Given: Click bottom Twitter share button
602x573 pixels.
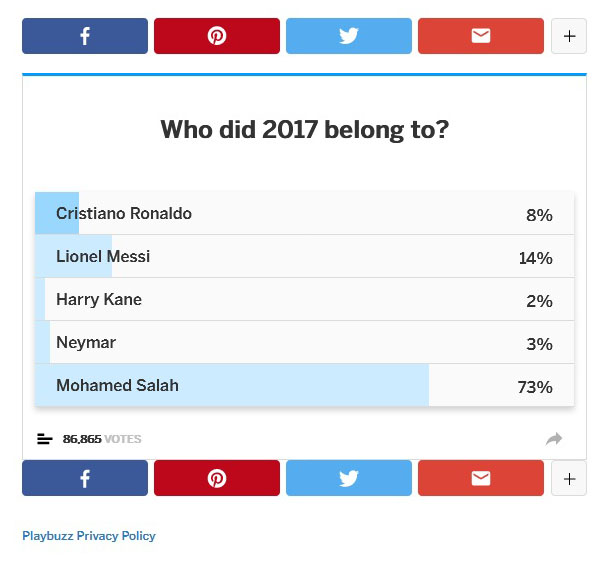Looking at the screenshot, I should click(x=349, y=478).
